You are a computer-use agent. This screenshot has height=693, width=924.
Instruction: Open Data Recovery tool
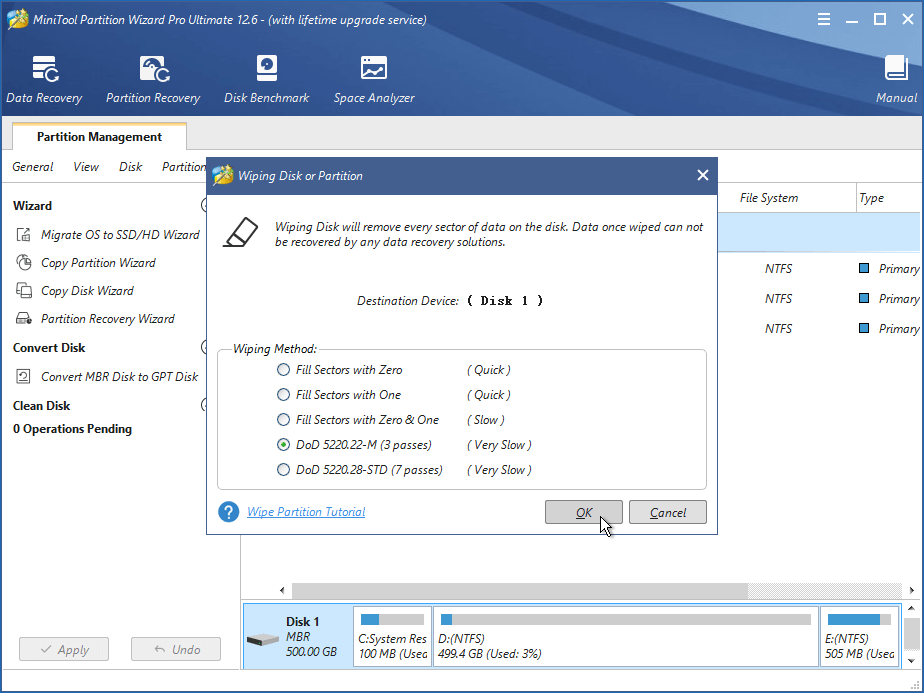coord(45,80)
